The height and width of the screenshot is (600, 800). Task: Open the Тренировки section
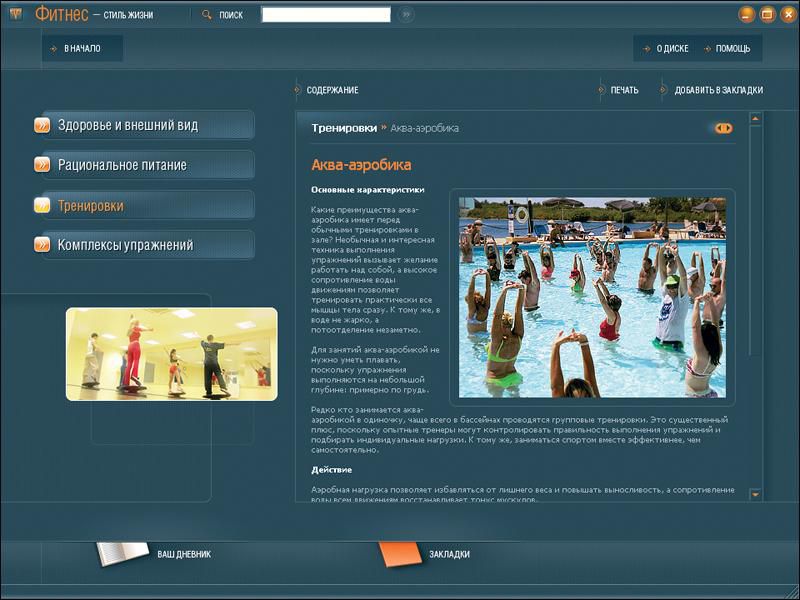tap(90, 206)
